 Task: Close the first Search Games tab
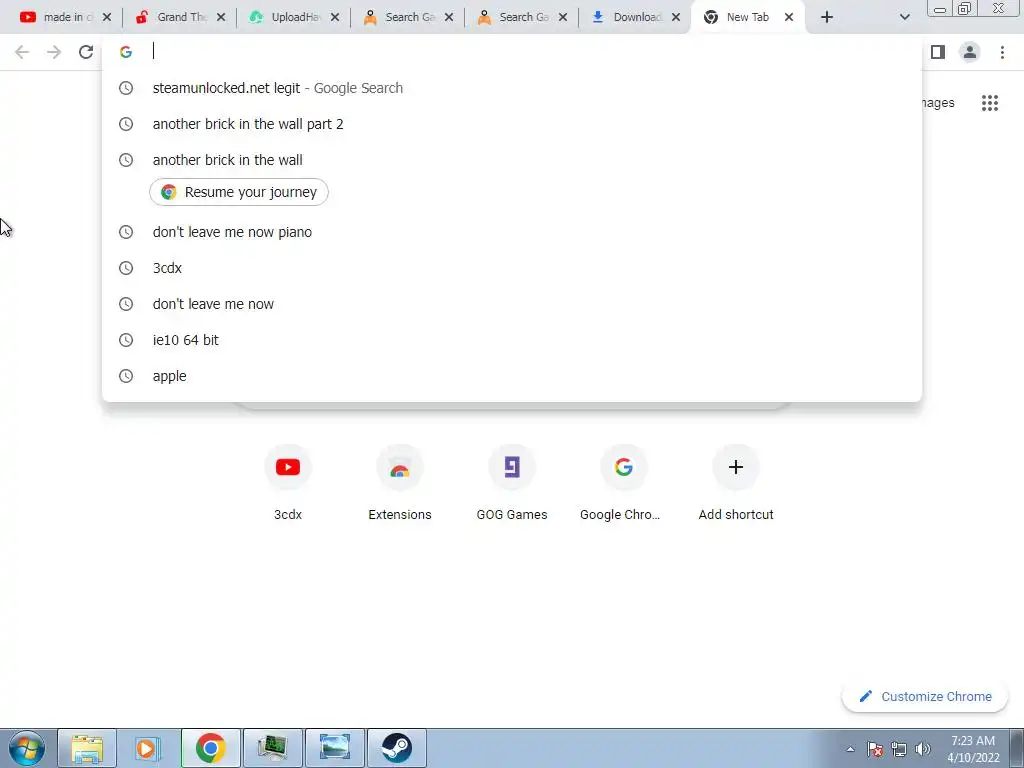449,17
